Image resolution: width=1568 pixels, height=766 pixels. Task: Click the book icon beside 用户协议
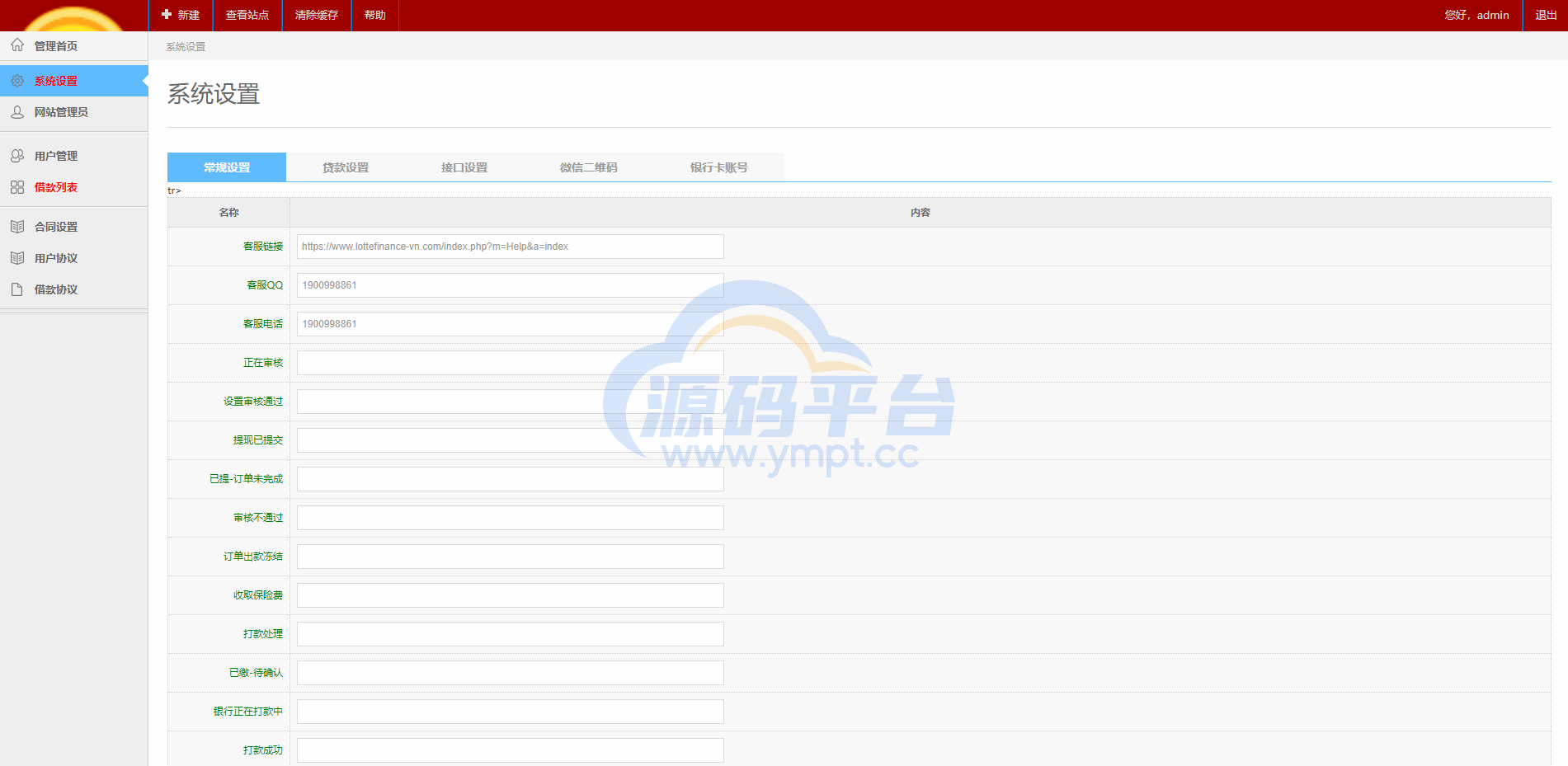point(17,258)
